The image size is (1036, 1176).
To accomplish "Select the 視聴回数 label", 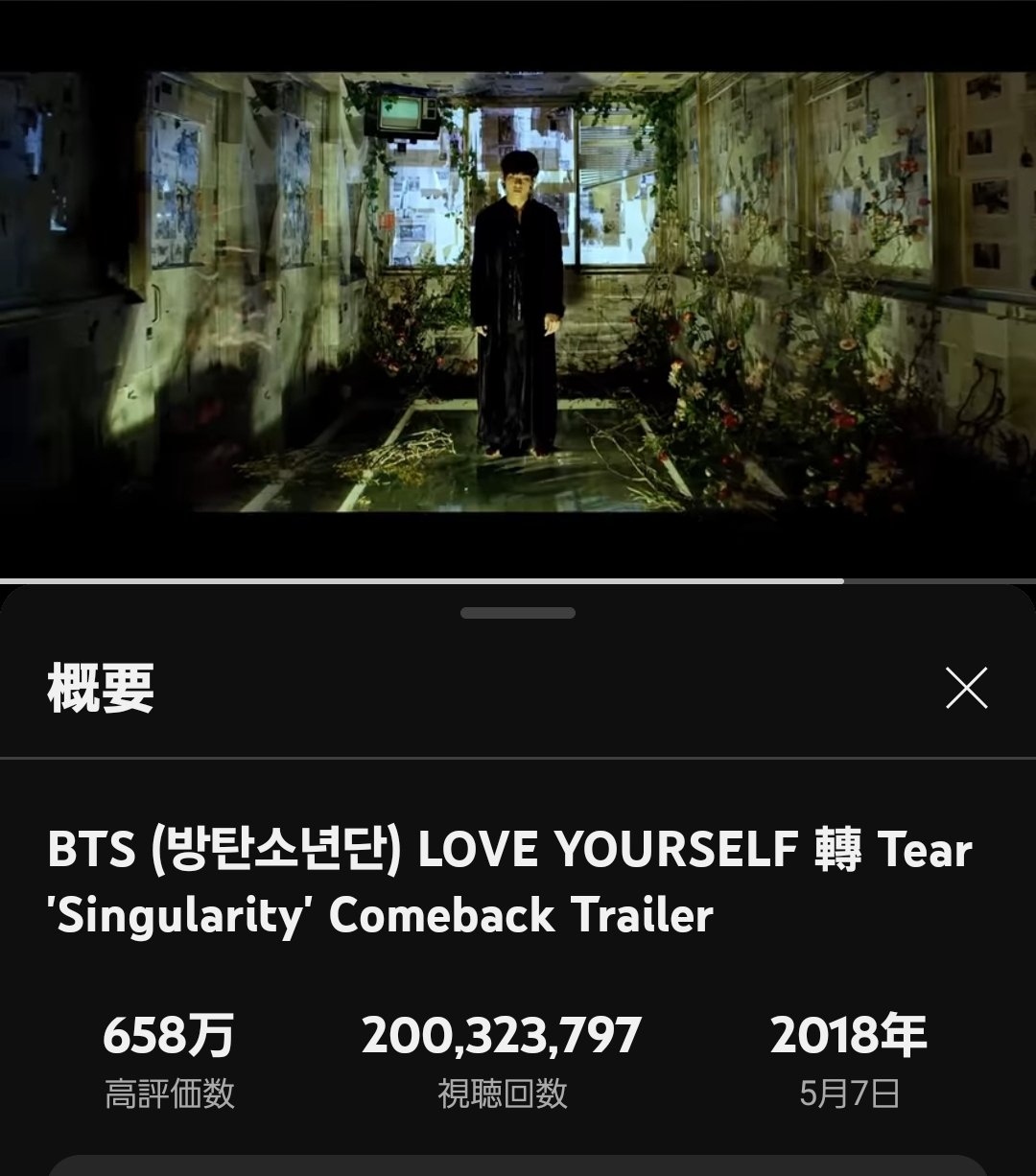I will (503, 1094).
